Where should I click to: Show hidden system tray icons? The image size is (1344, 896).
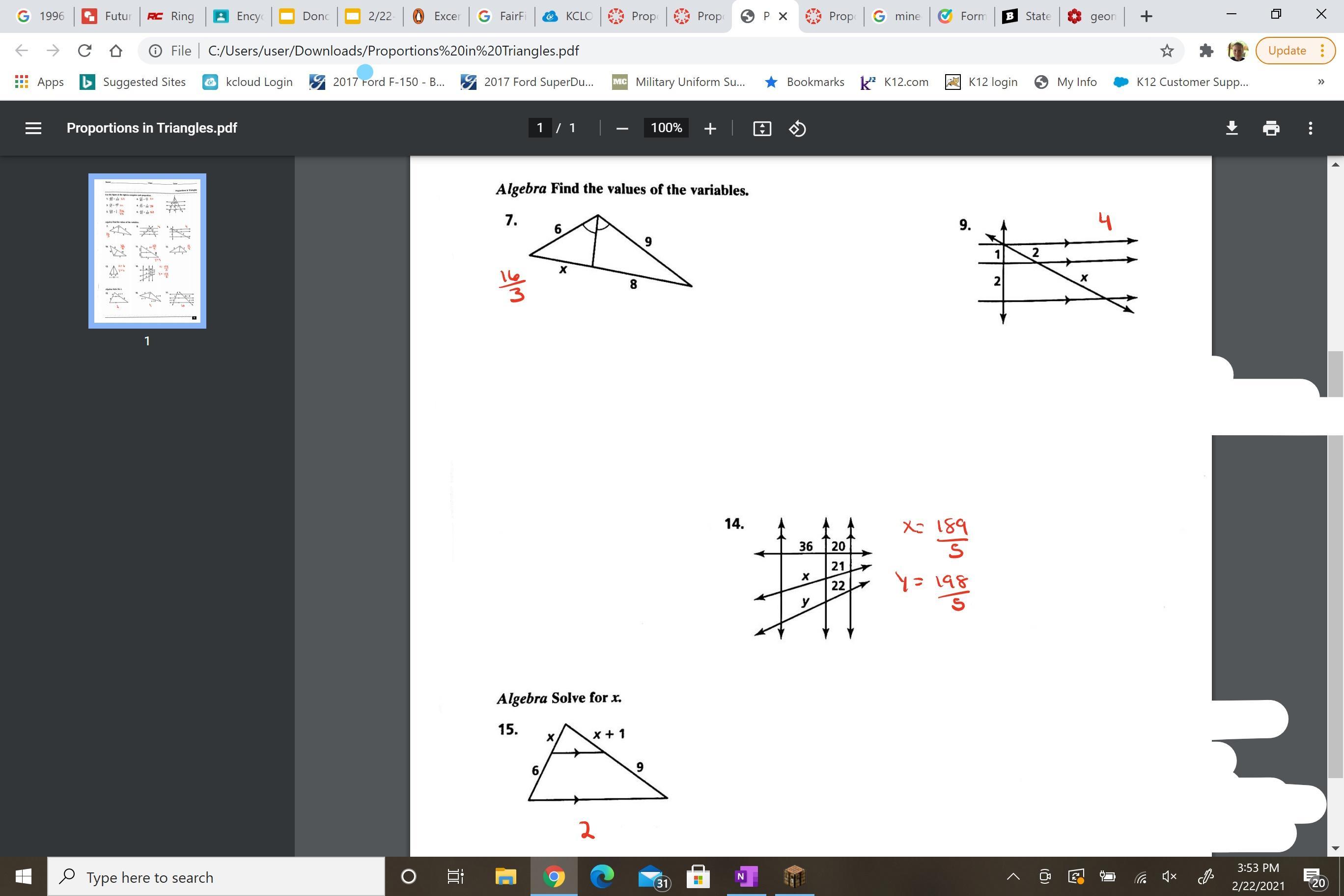point(1012,876)
